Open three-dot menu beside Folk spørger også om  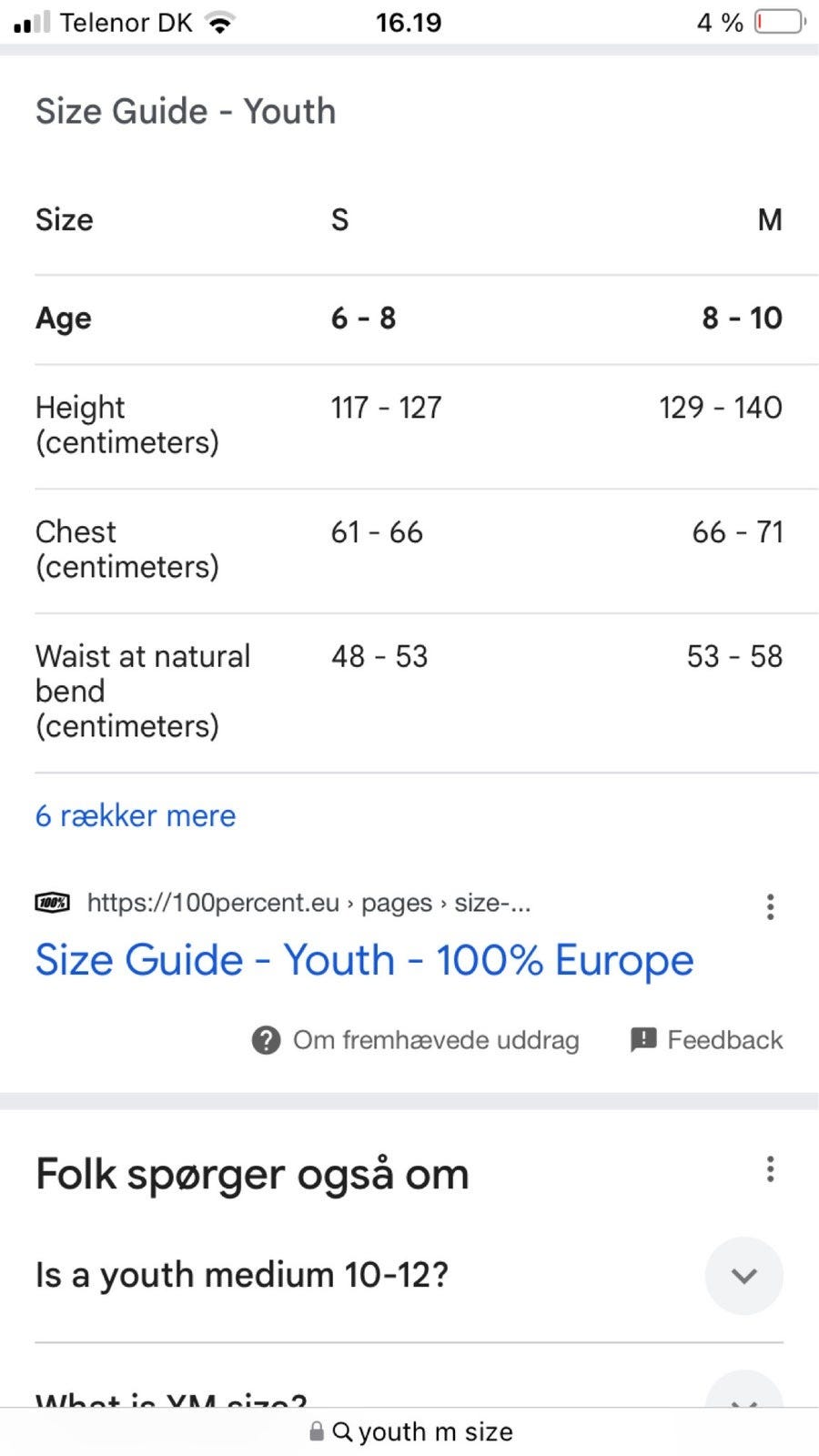point(770,1169)
